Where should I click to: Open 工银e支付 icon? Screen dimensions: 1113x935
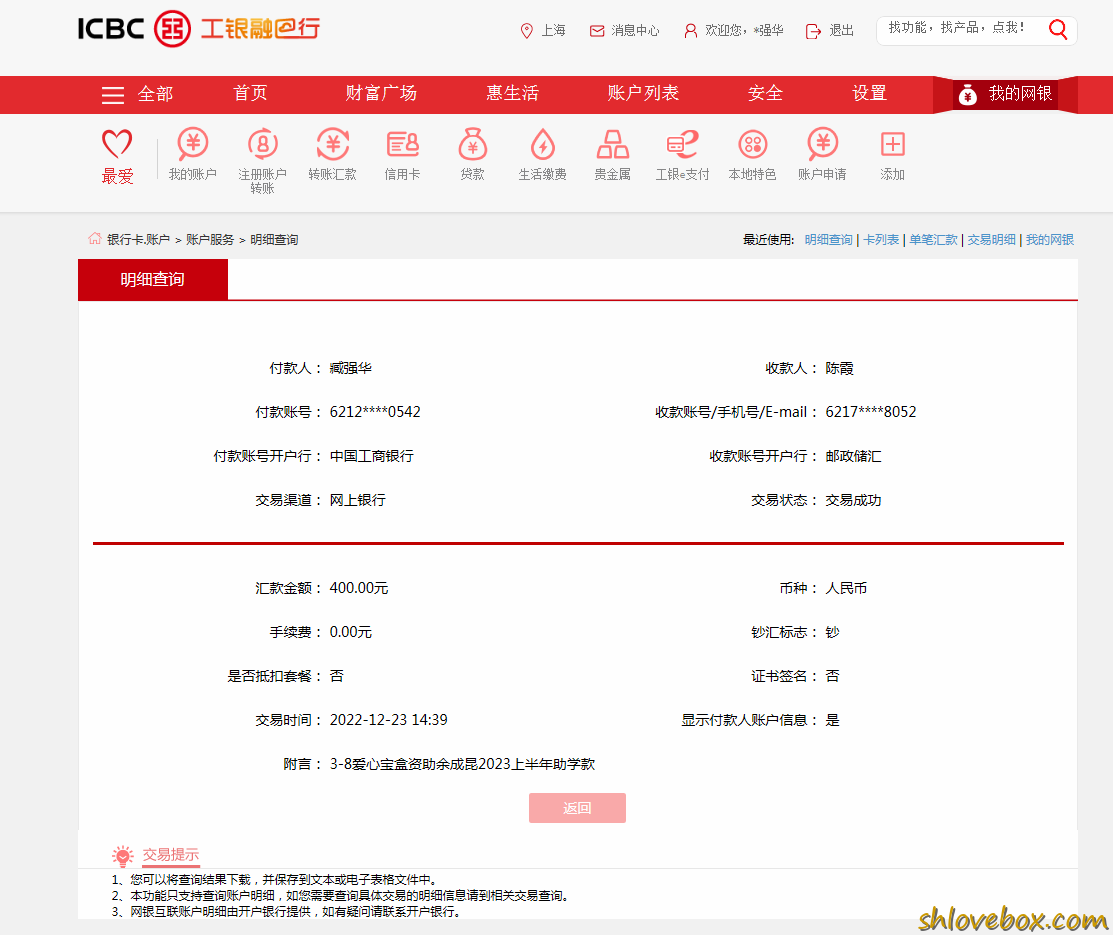coord(682,144)
